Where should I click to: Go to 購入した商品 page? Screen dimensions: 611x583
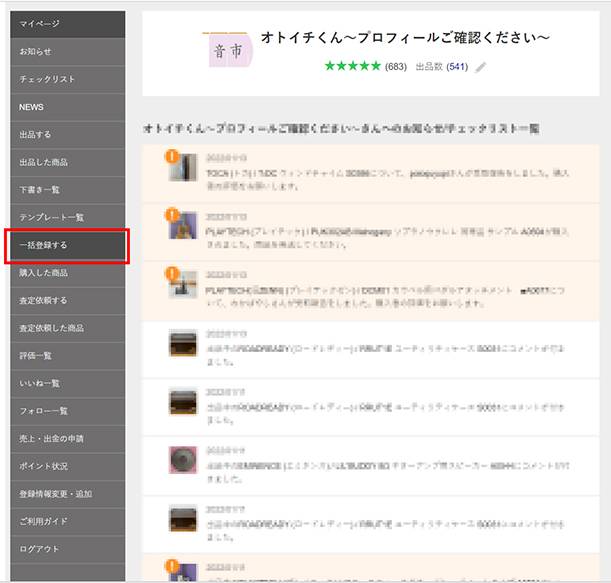tap(66, 272)
